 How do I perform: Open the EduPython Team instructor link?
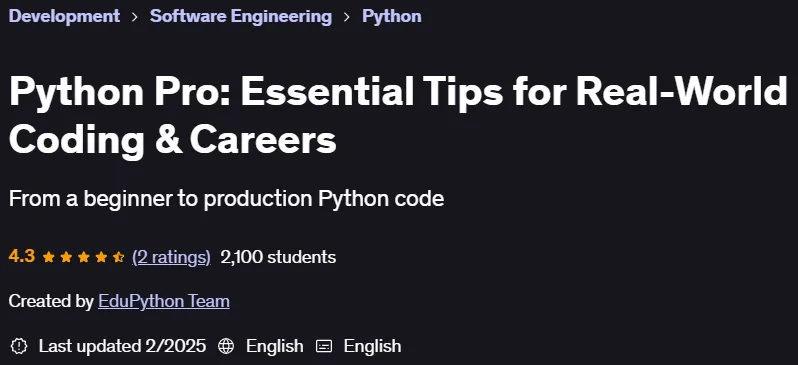point(164,301)
